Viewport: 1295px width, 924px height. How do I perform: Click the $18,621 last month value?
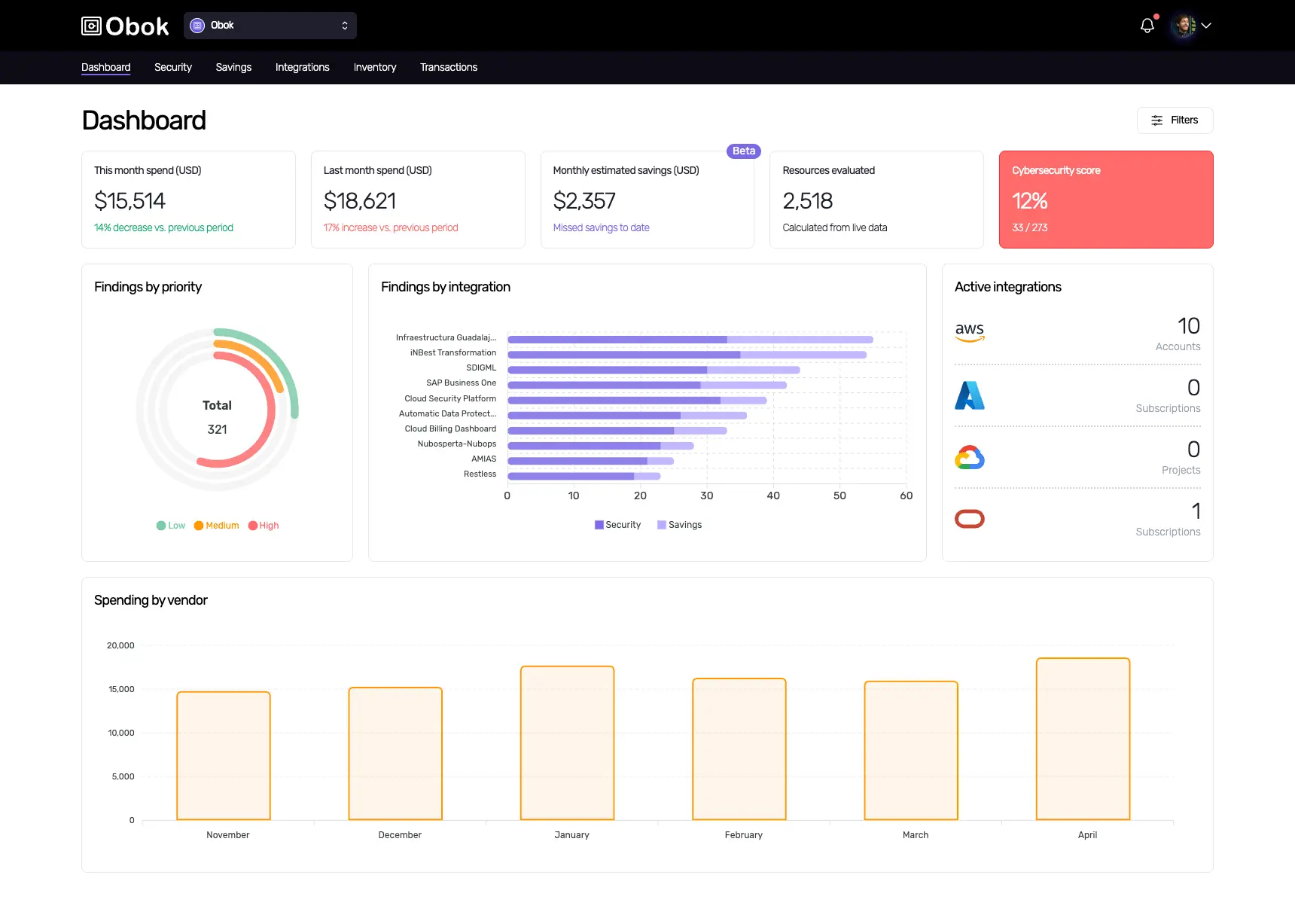point(360,201)
